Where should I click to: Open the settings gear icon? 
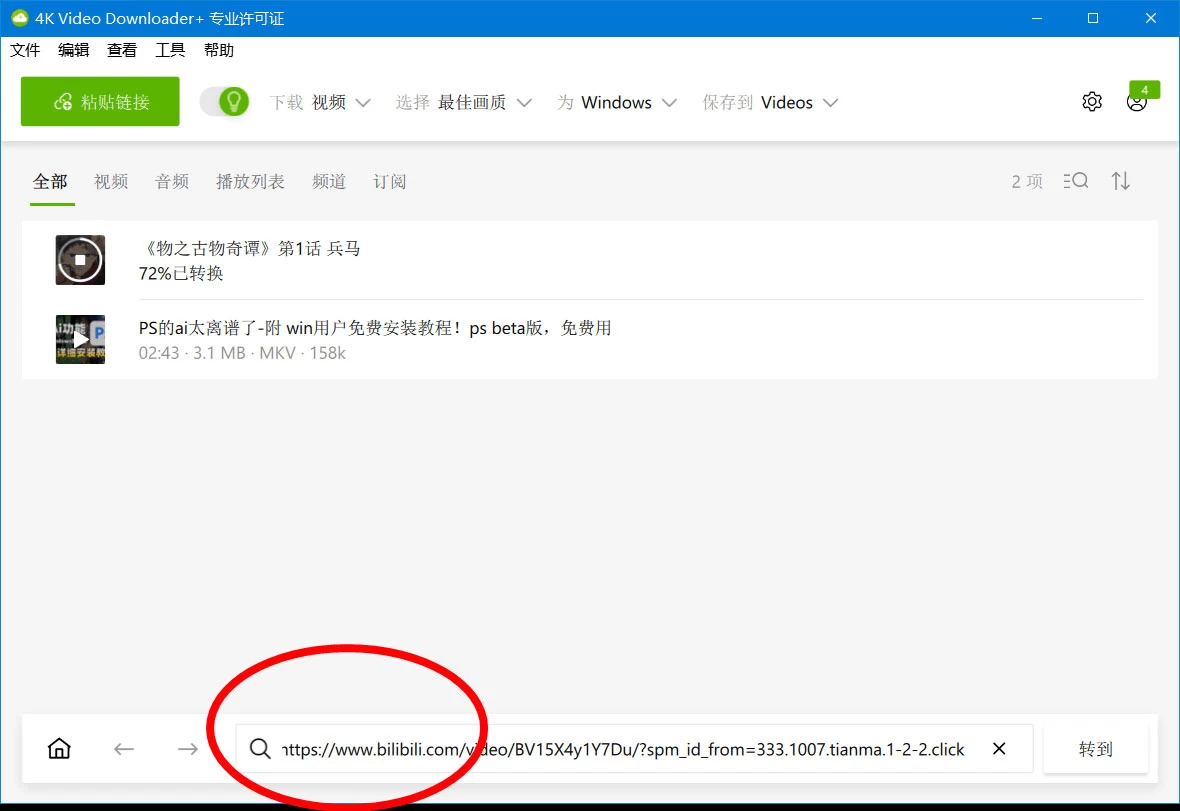[x=1092, y=101]
